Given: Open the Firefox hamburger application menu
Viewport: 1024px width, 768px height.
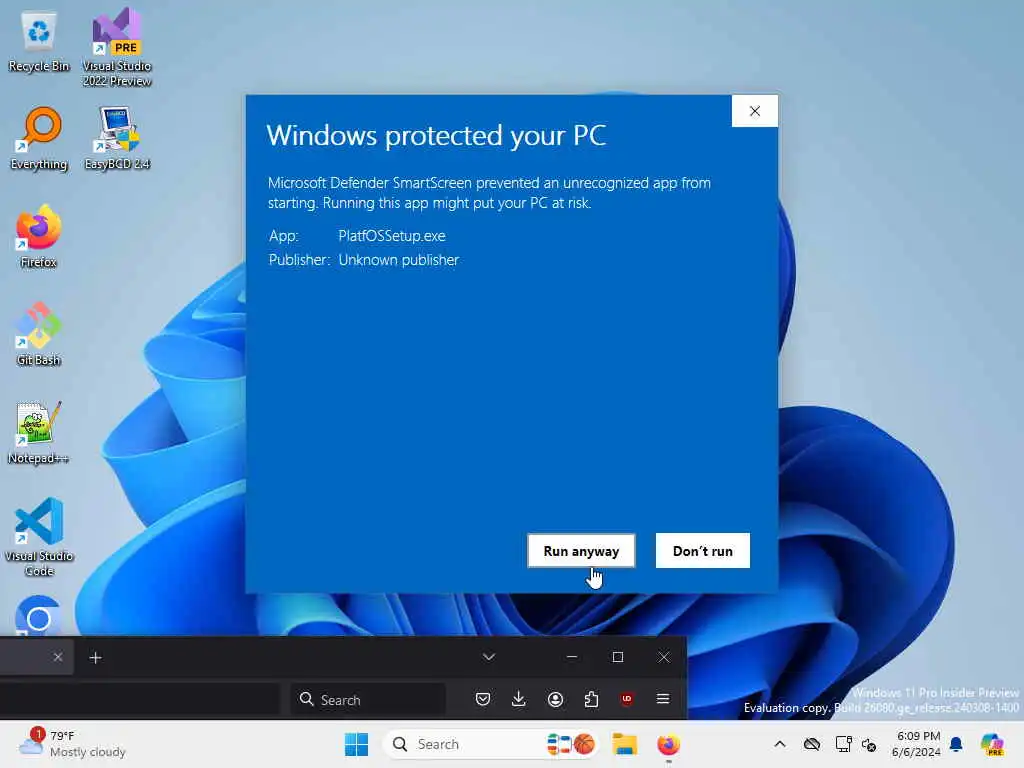Looking at the screenshot, I should pyautogui.click(x=663, y=699).
